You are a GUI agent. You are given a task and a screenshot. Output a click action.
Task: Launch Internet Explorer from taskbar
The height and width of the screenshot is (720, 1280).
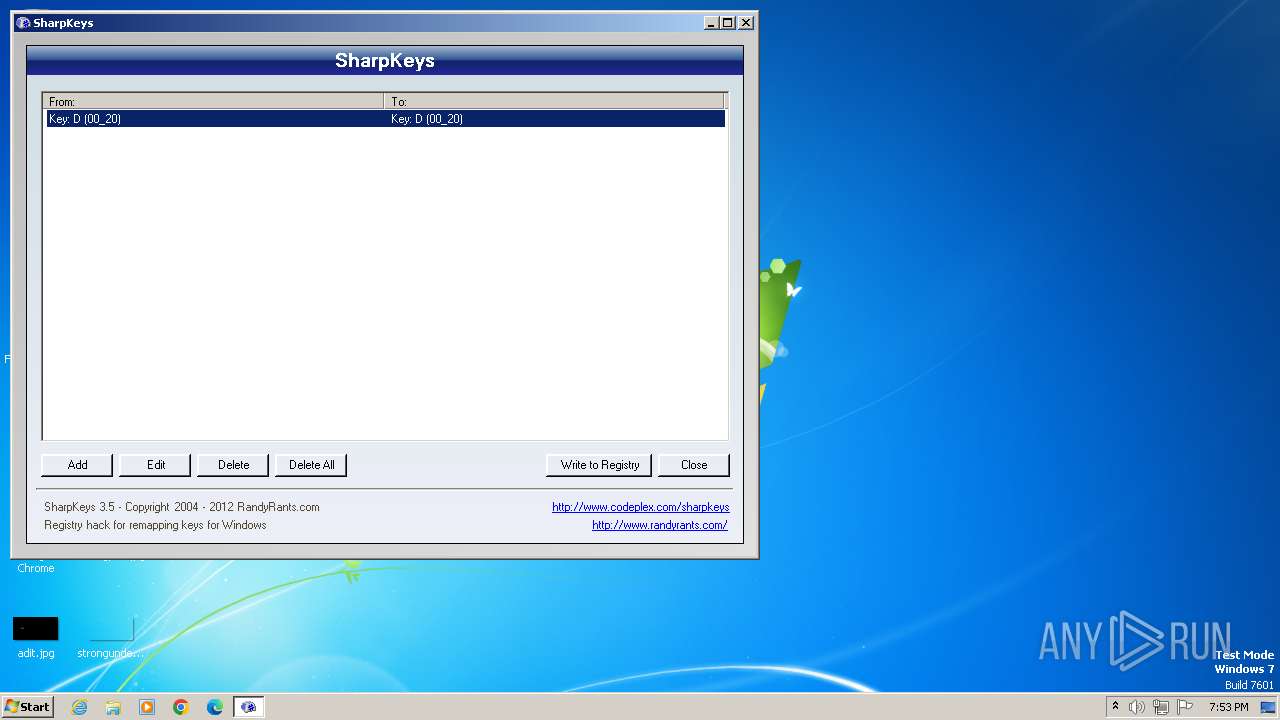pos(80,707)
